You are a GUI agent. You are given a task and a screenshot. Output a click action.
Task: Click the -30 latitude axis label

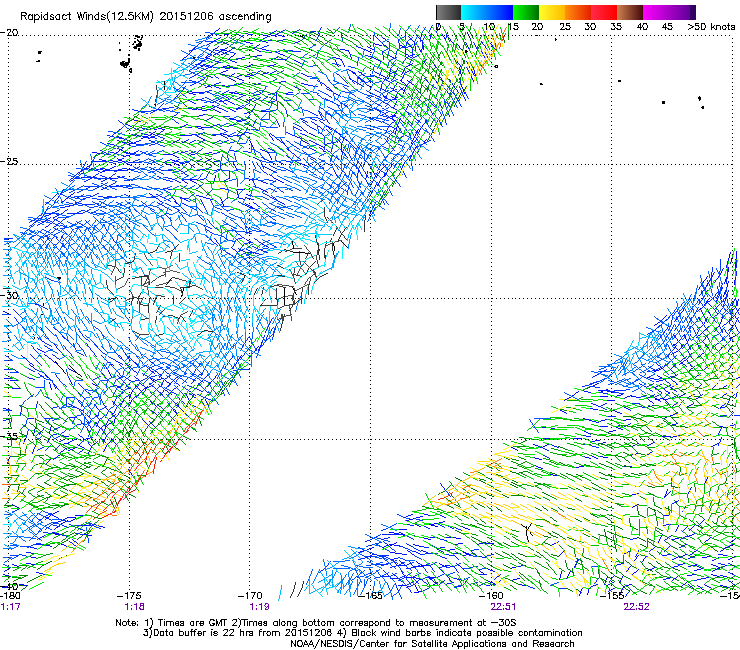(9, 295)
